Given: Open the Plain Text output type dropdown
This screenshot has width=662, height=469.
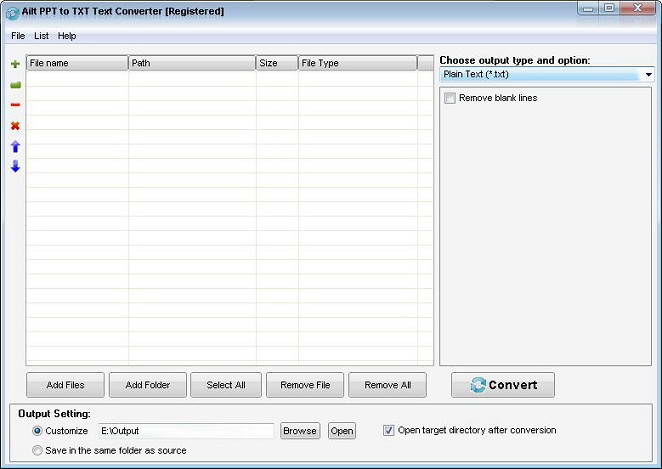Looking at the screenshot, I should [547, 74].
